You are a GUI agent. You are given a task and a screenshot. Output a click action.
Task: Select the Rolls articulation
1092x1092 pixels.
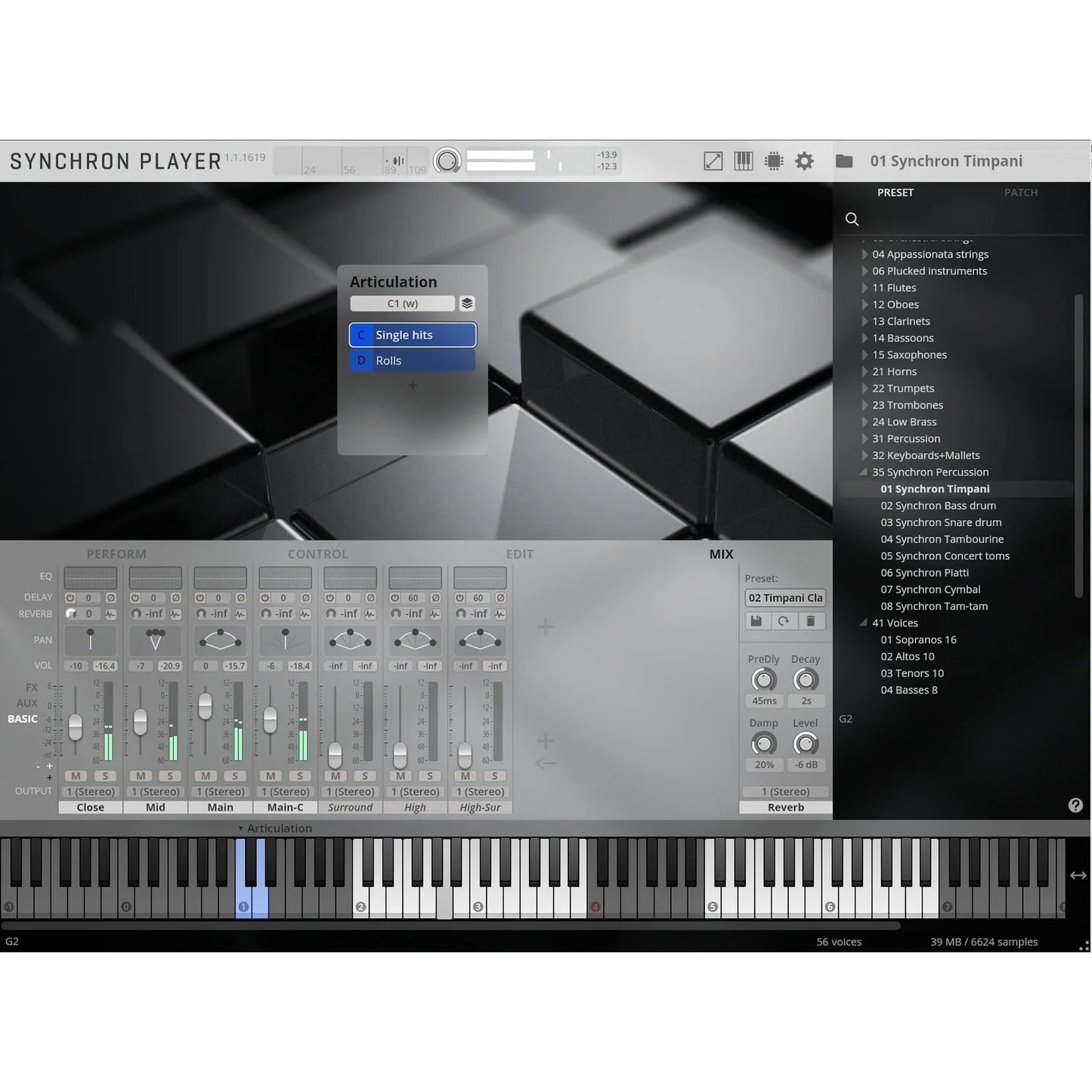(x=412, y=360)
